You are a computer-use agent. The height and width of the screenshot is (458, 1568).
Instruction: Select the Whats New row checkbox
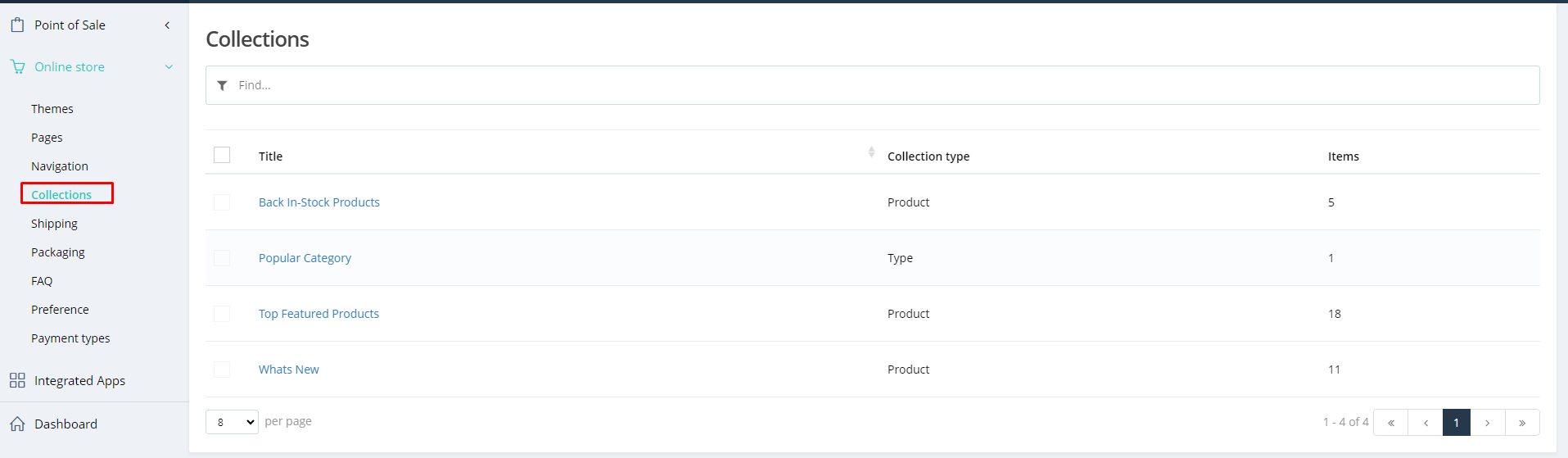pyautogui.click(x=222, y=370)
